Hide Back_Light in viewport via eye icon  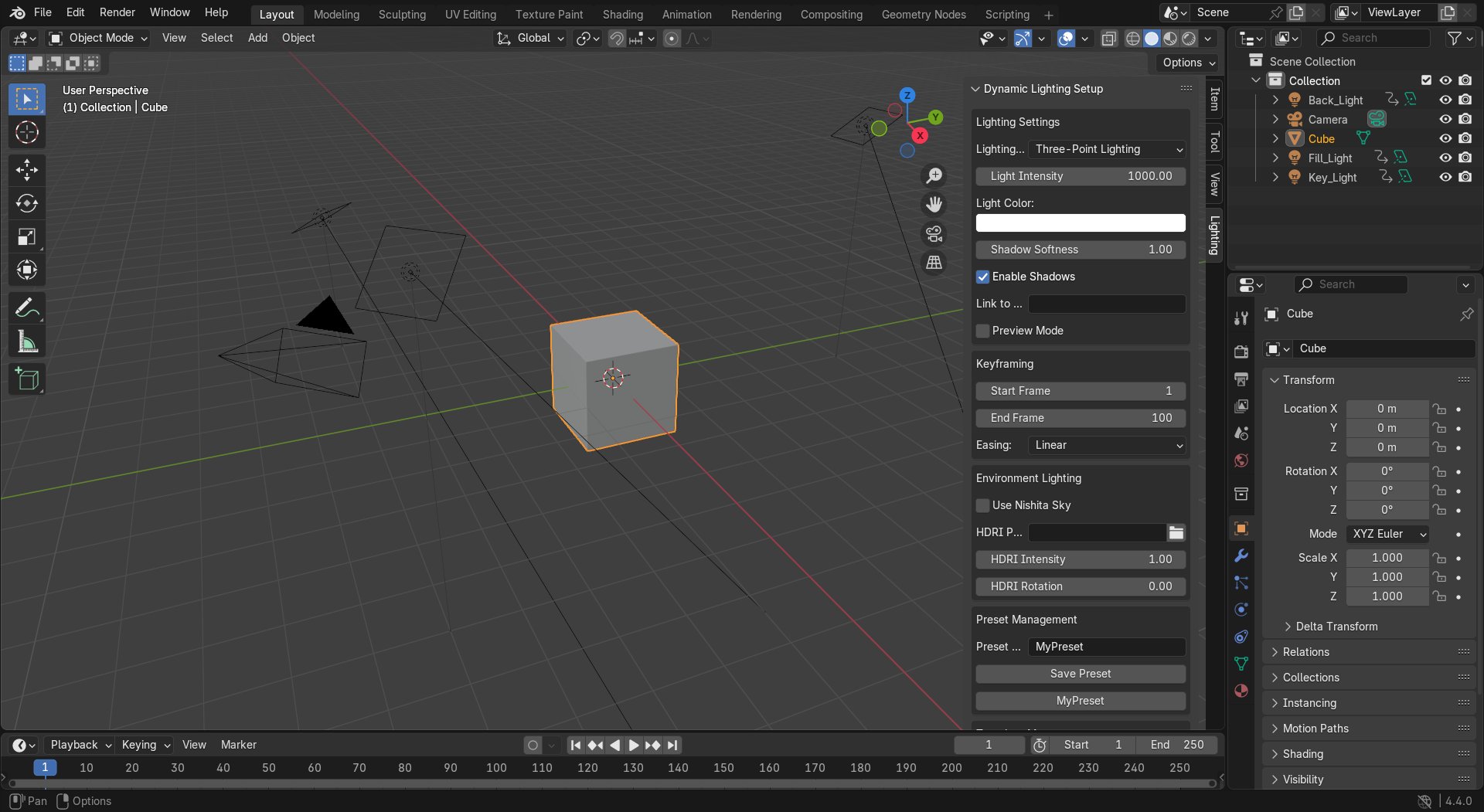[1445, 100]
